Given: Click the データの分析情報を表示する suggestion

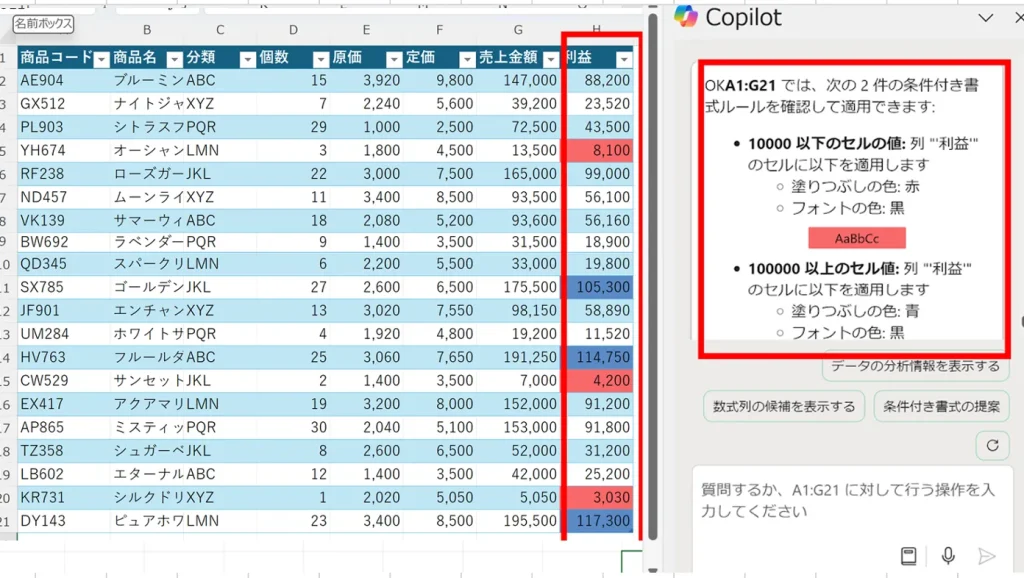Looking at the screenshot, I should (x=915, y=366).
